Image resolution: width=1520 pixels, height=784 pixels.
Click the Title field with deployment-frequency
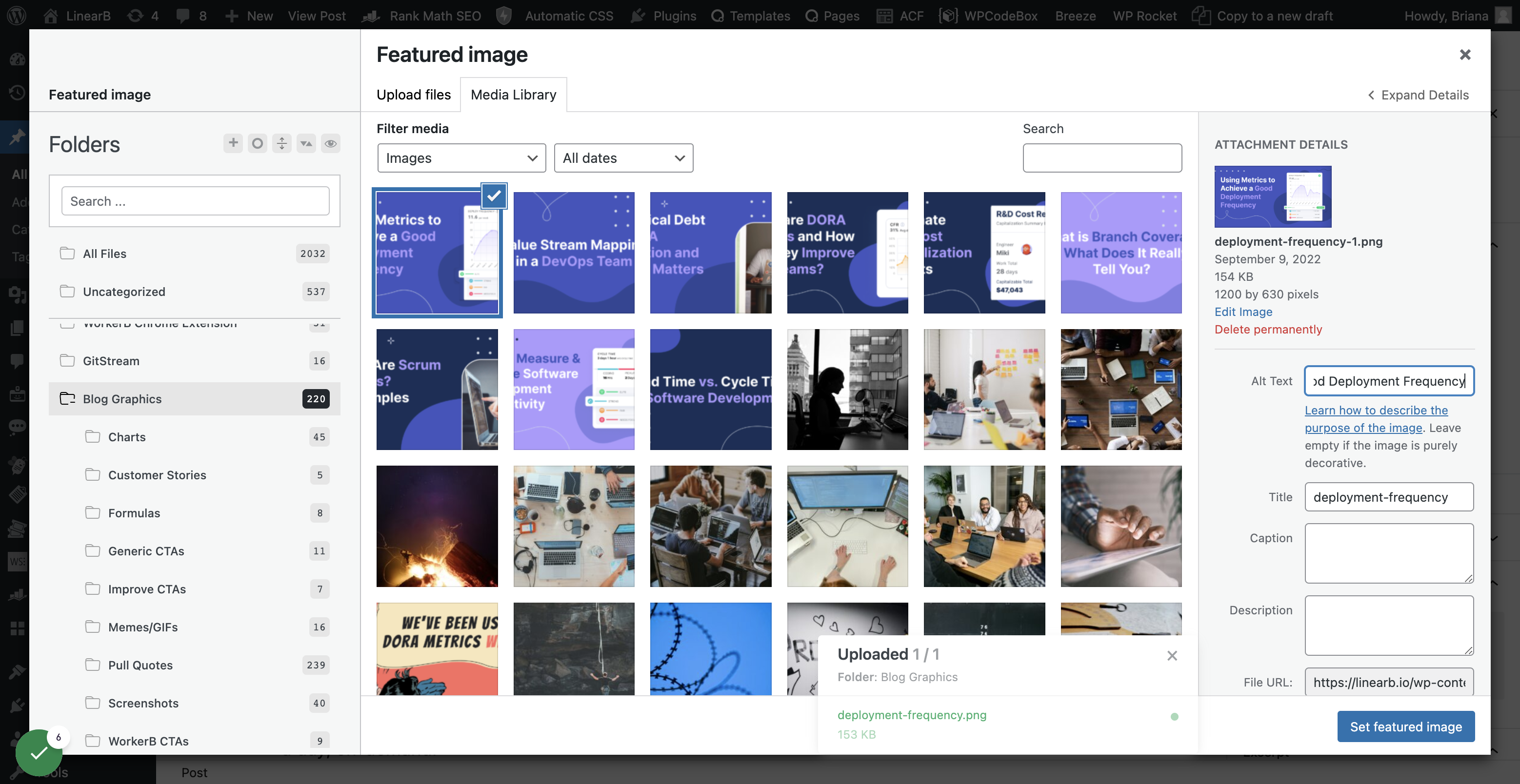click(1389, 497)
